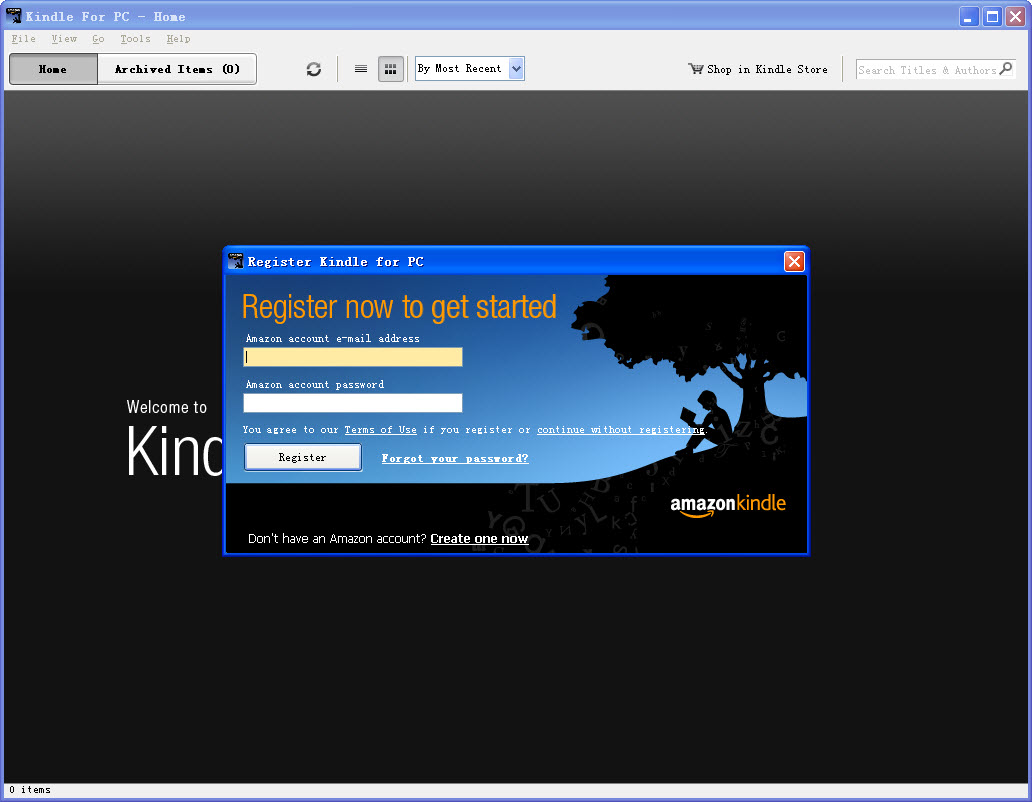Expand the By Most Recent sort dropdown

516,69
